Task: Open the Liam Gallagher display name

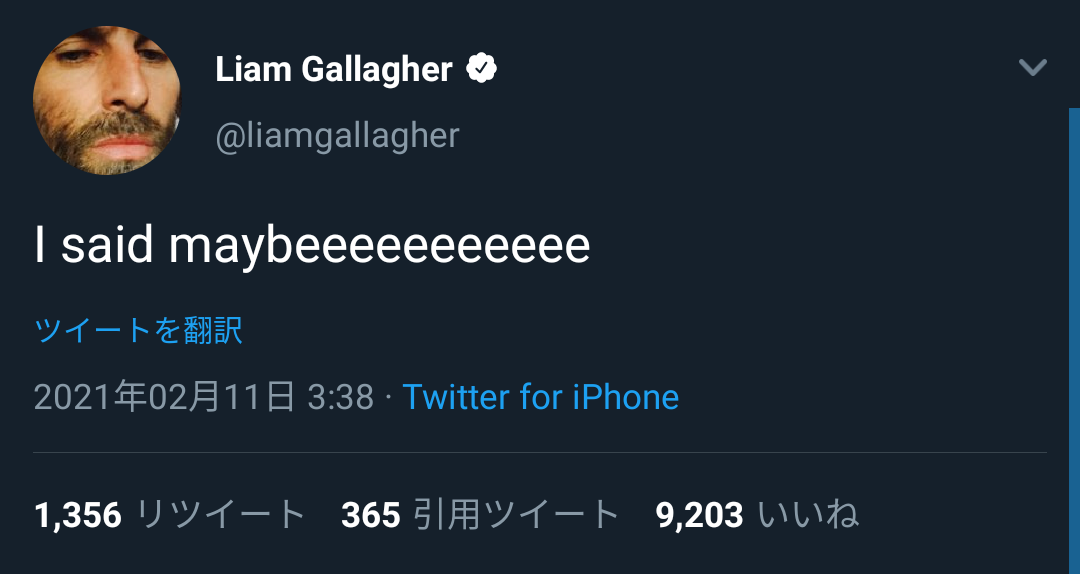Action: click(x=333, y=70)
